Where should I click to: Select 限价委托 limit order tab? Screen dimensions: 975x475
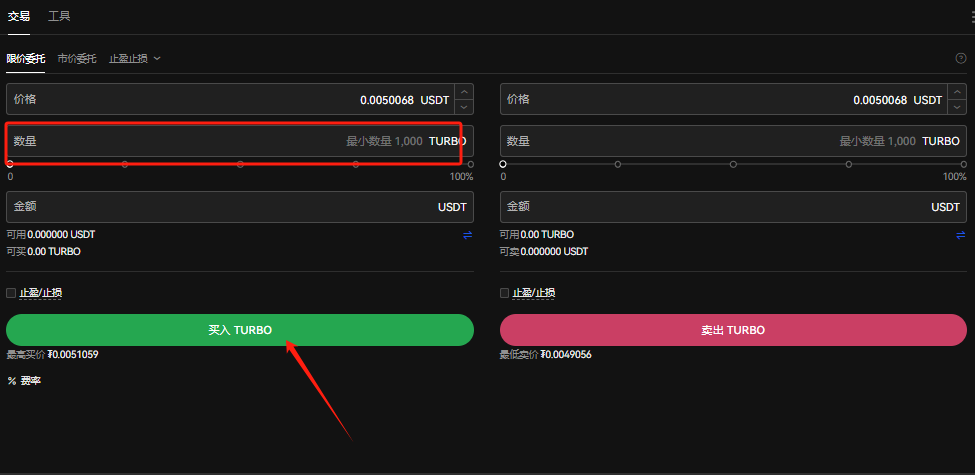(25, 59)
